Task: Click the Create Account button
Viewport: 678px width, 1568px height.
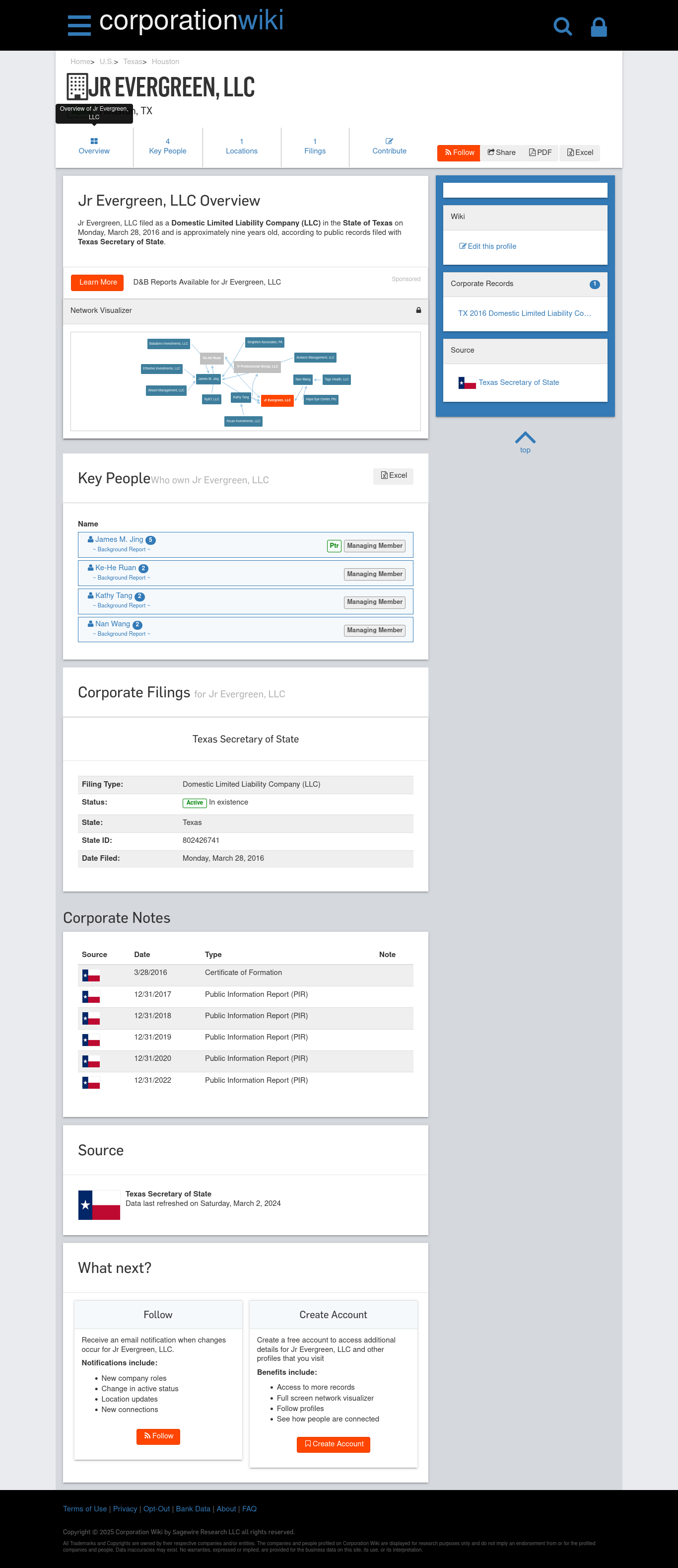Action: point(334,1444)
